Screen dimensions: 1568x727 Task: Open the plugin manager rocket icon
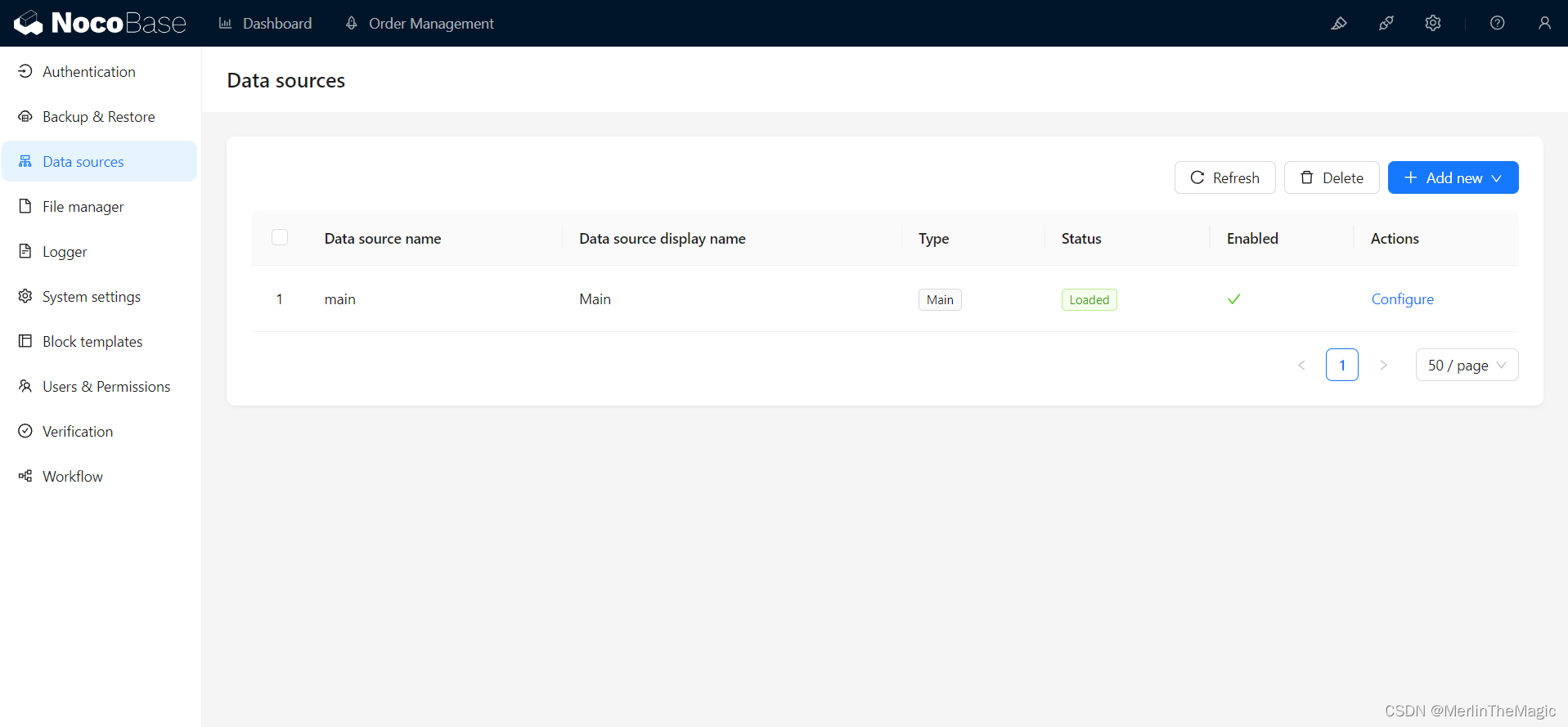tap(1386, 23)
